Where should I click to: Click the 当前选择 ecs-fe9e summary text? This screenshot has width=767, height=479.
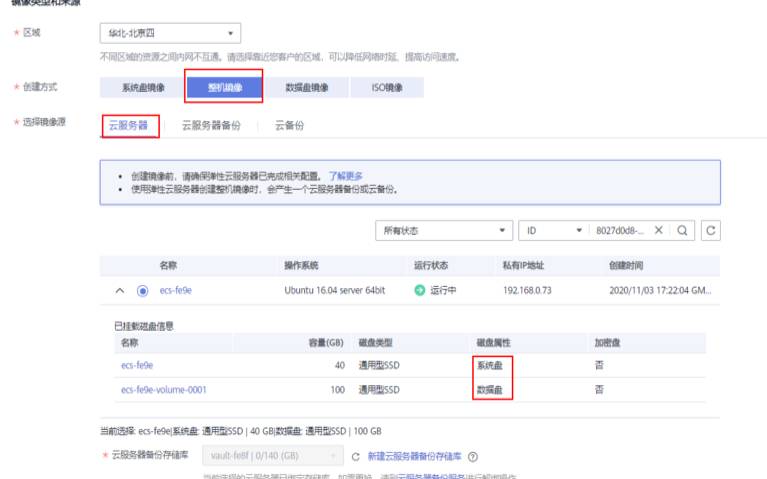241,431
